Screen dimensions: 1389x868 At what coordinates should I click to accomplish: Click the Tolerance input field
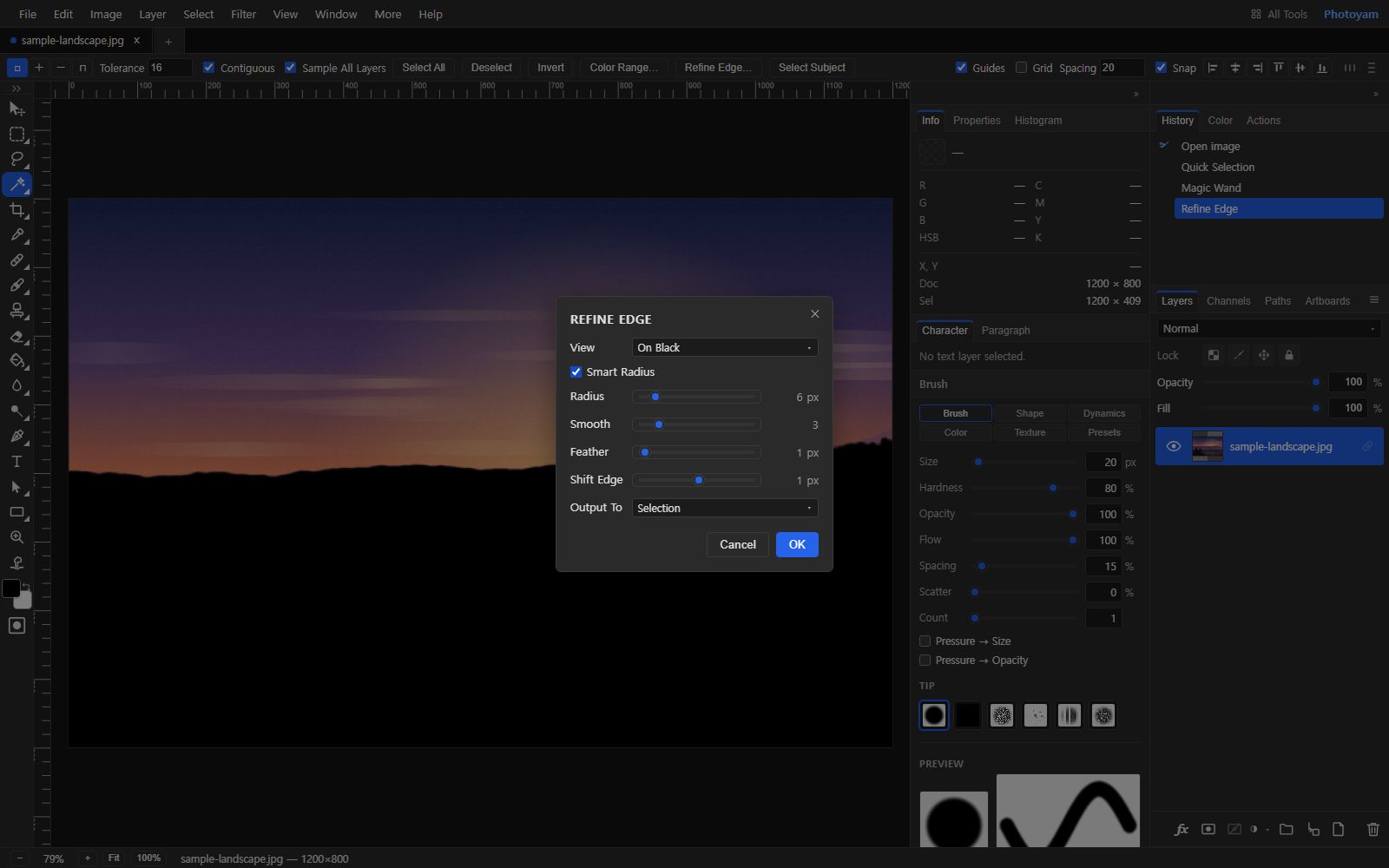click(170, 67)
